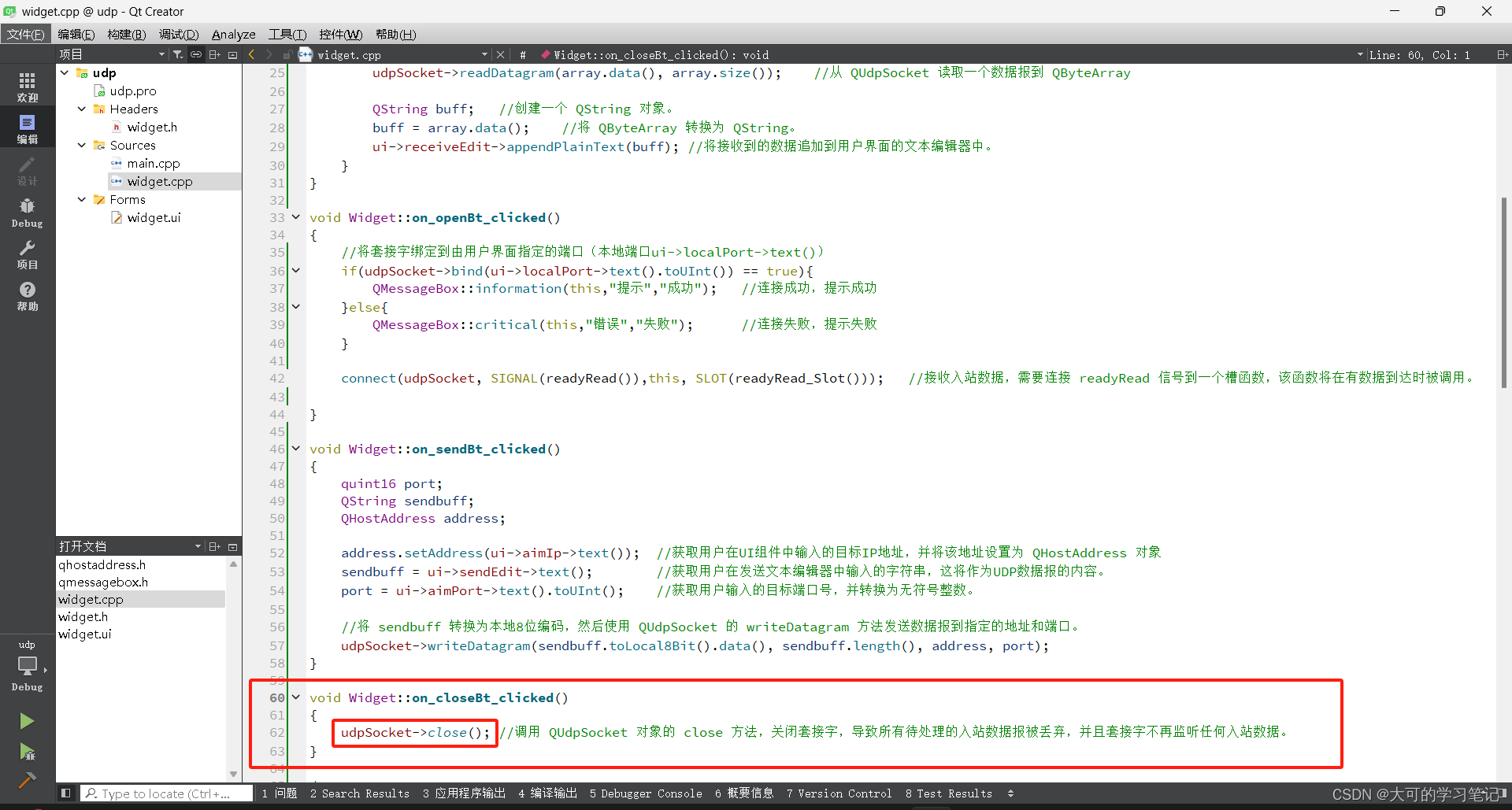This screenshot has height=810, width=1512.
Task: Build the project using the hammer icon
Action: tap(26, 780)
